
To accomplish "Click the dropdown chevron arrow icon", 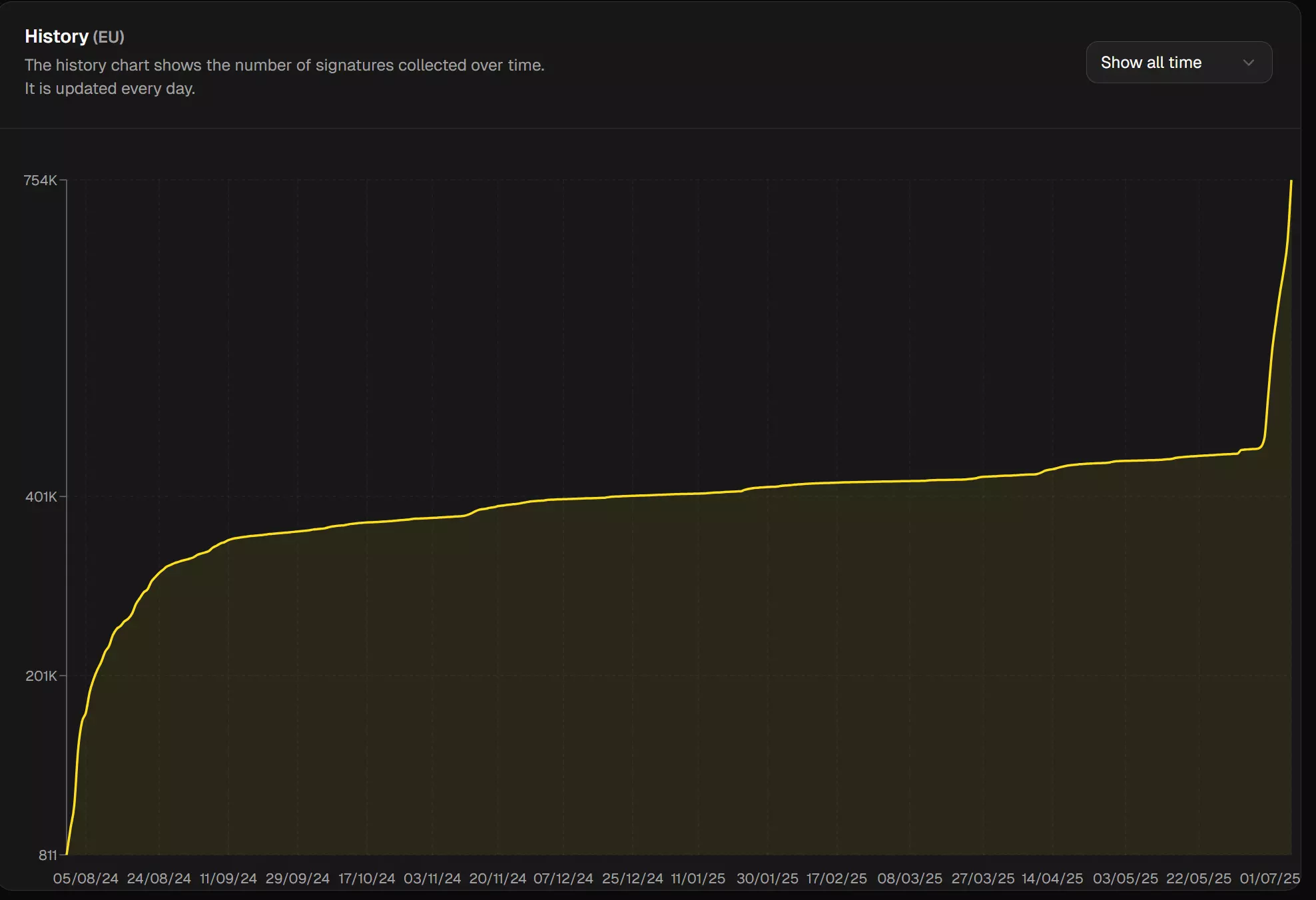I will [x=1248, y=63].
